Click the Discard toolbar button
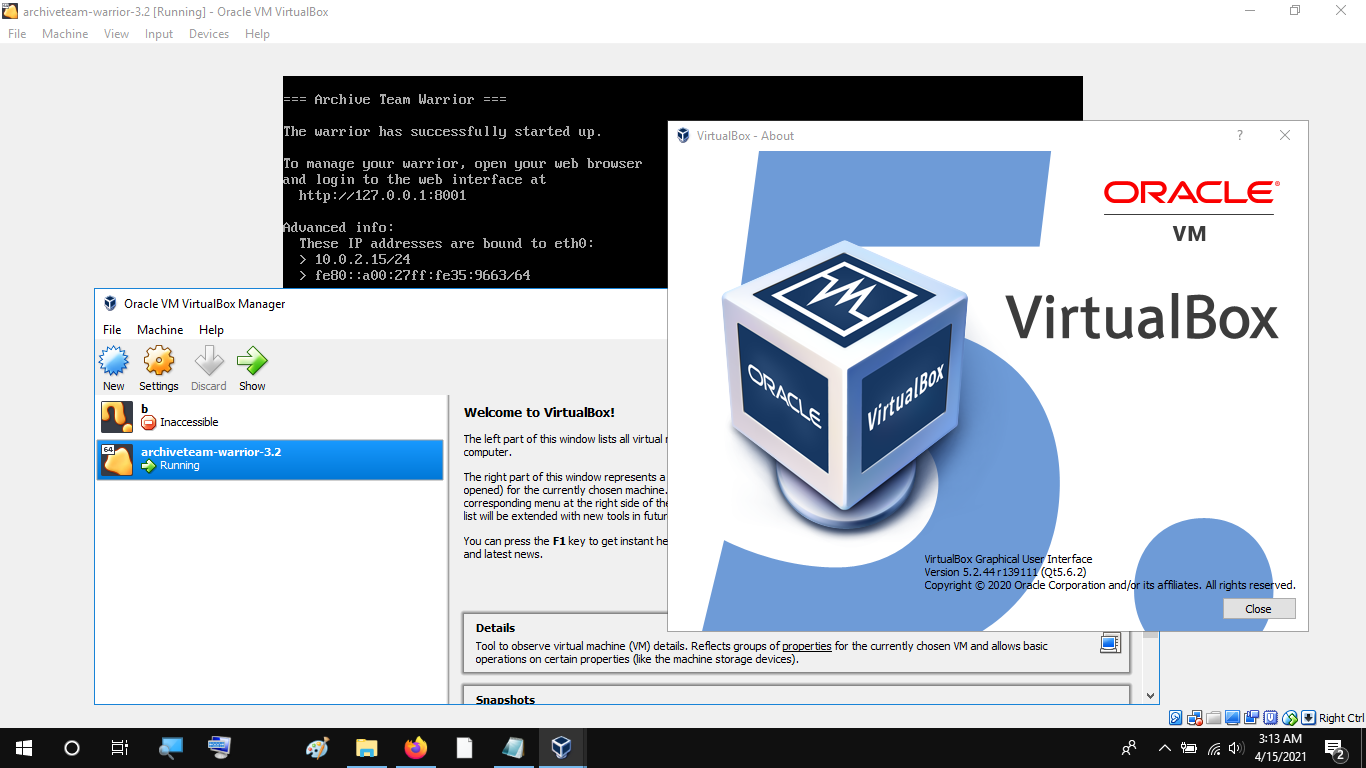The height and width of the screenshot is (768, 1366). (x=209, y=368)
